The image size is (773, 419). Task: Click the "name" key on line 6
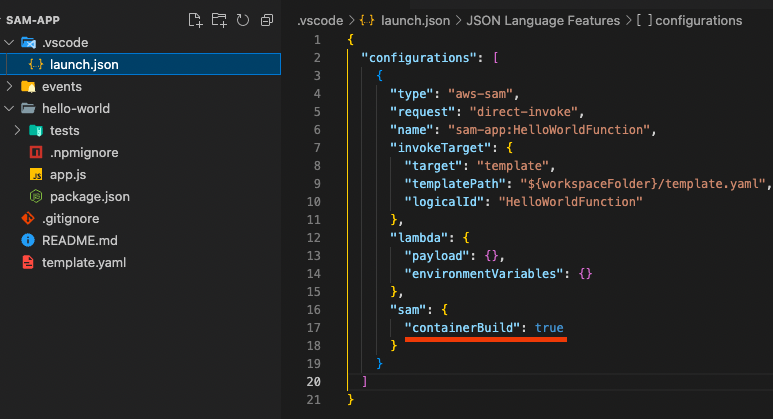(411, 130)
